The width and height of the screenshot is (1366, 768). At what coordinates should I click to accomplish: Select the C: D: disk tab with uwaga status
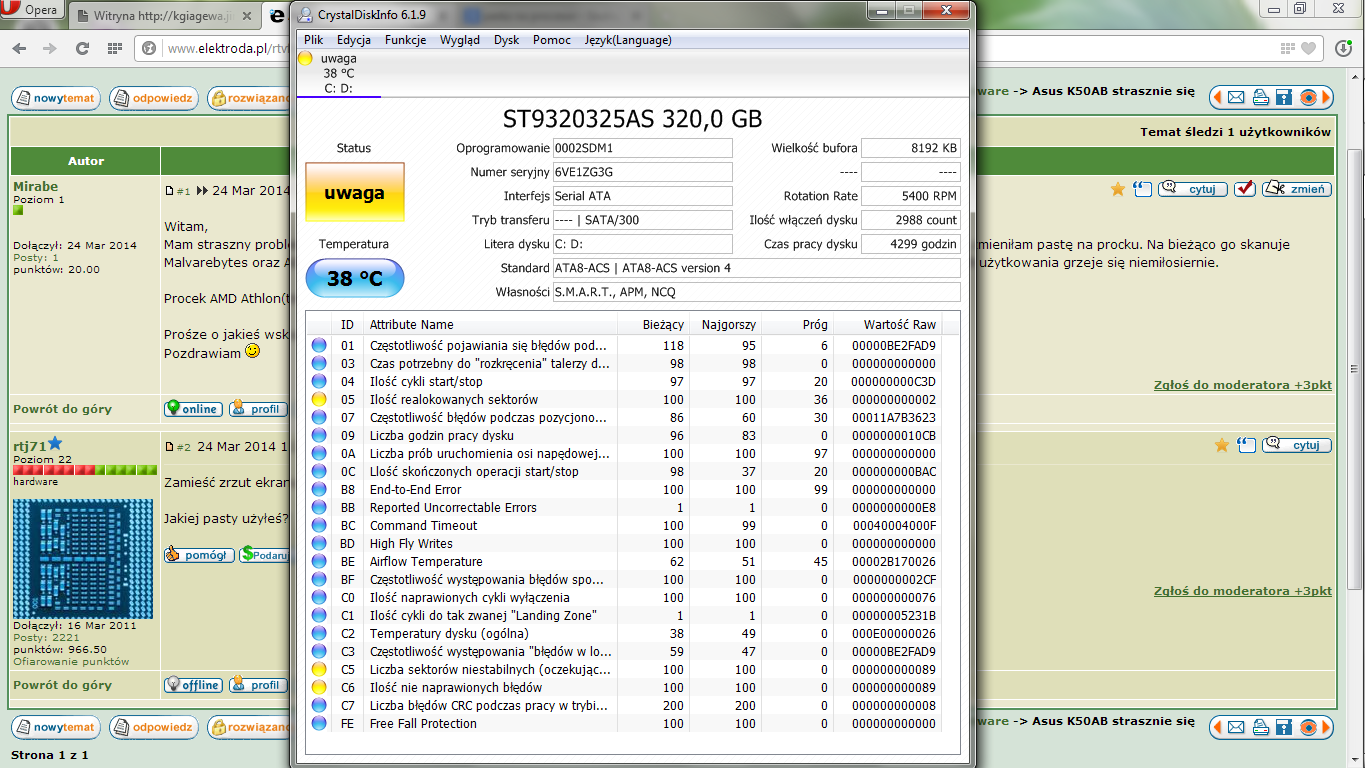(339, 73)
